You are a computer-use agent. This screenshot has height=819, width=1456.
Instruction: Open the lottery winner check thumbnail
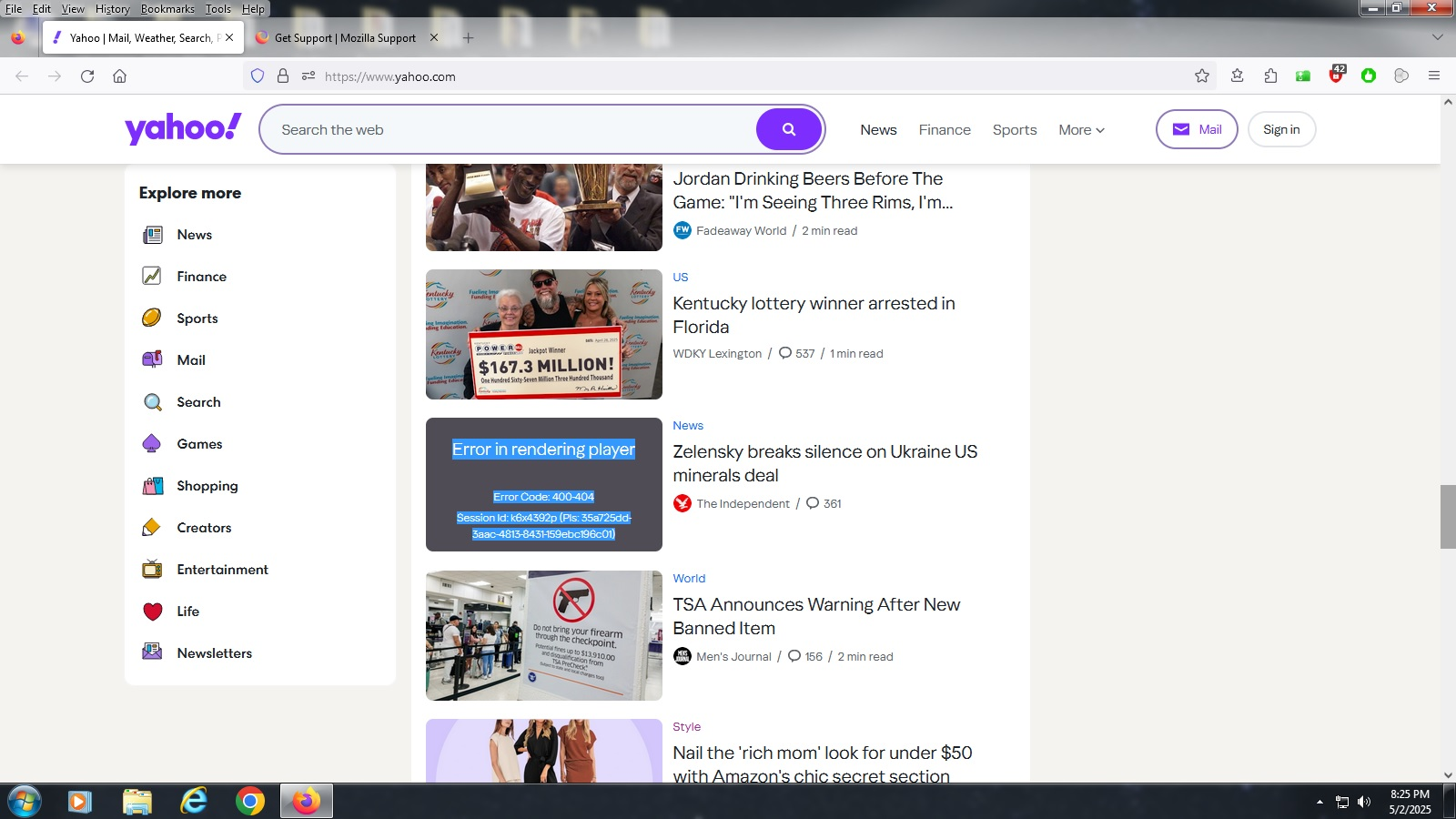tap(544, 334)
